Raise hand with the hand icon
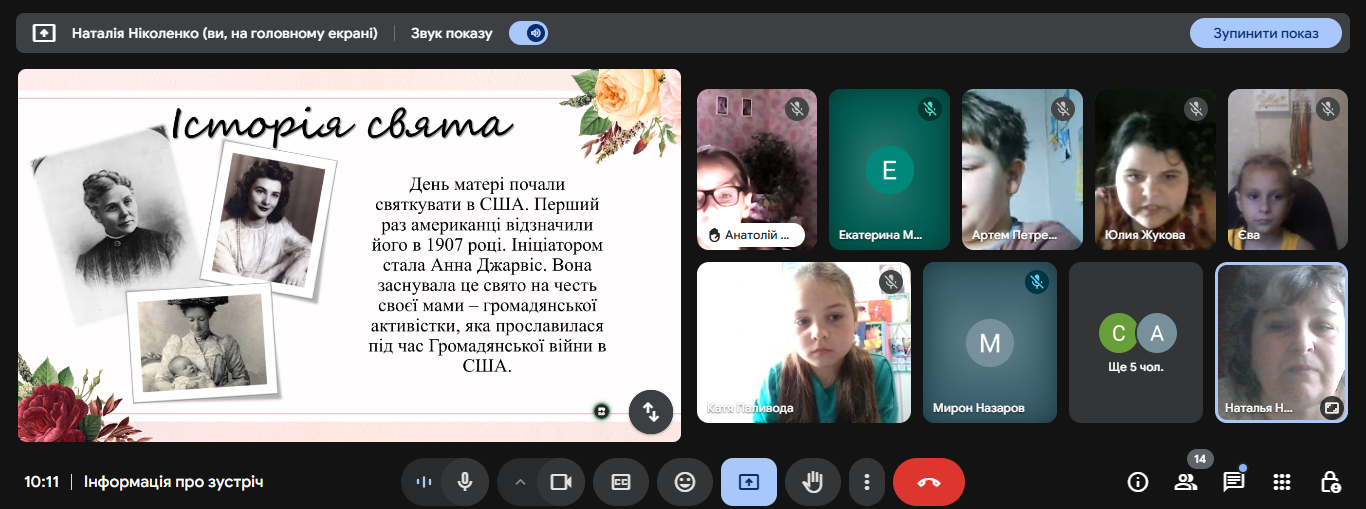The image size is (1366, 509). (x=813, y=482)
